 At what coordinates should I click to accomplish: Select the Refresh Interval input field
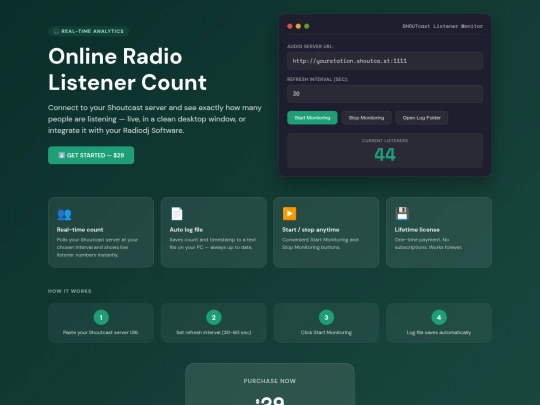click(385, 94)
